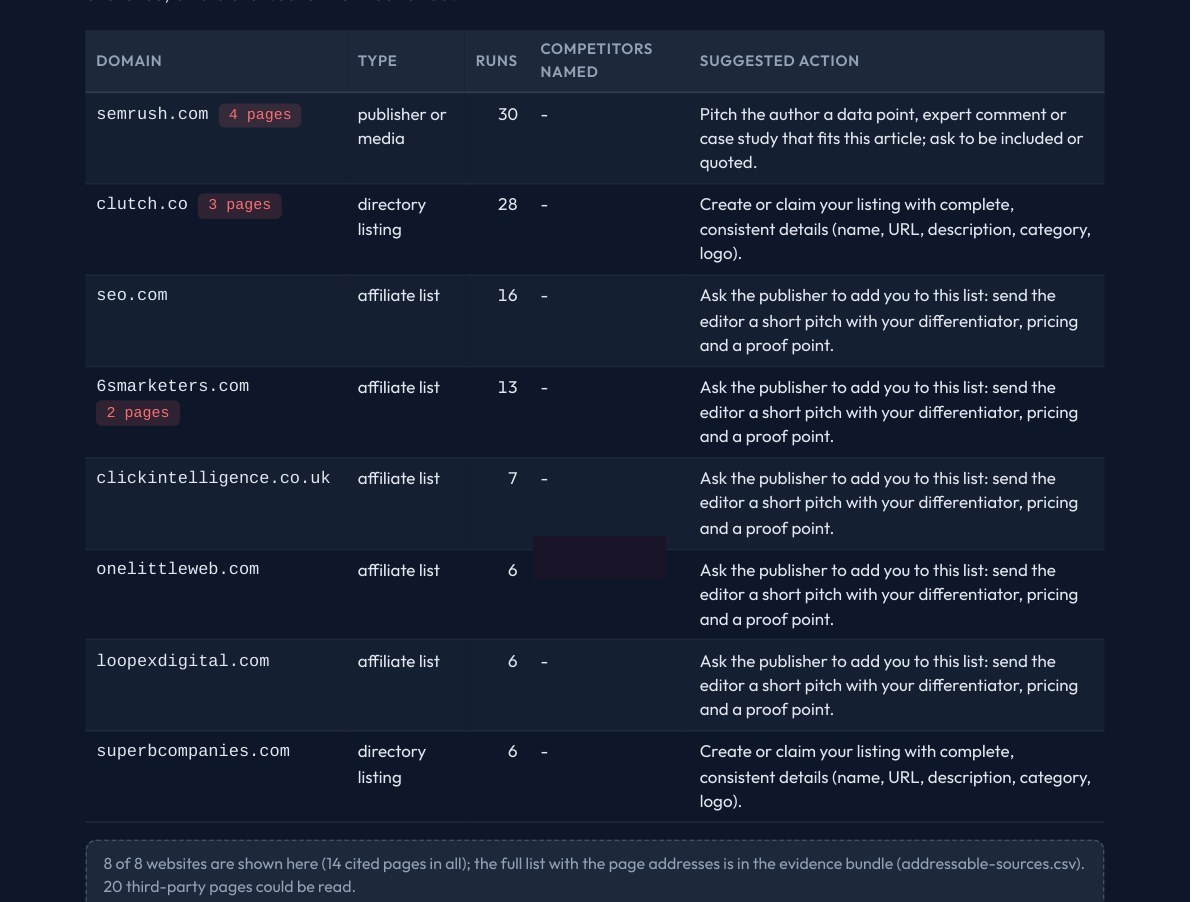
Task: Click the runs value 13 for 6smarketers.com
Action: tap(508, 387)
